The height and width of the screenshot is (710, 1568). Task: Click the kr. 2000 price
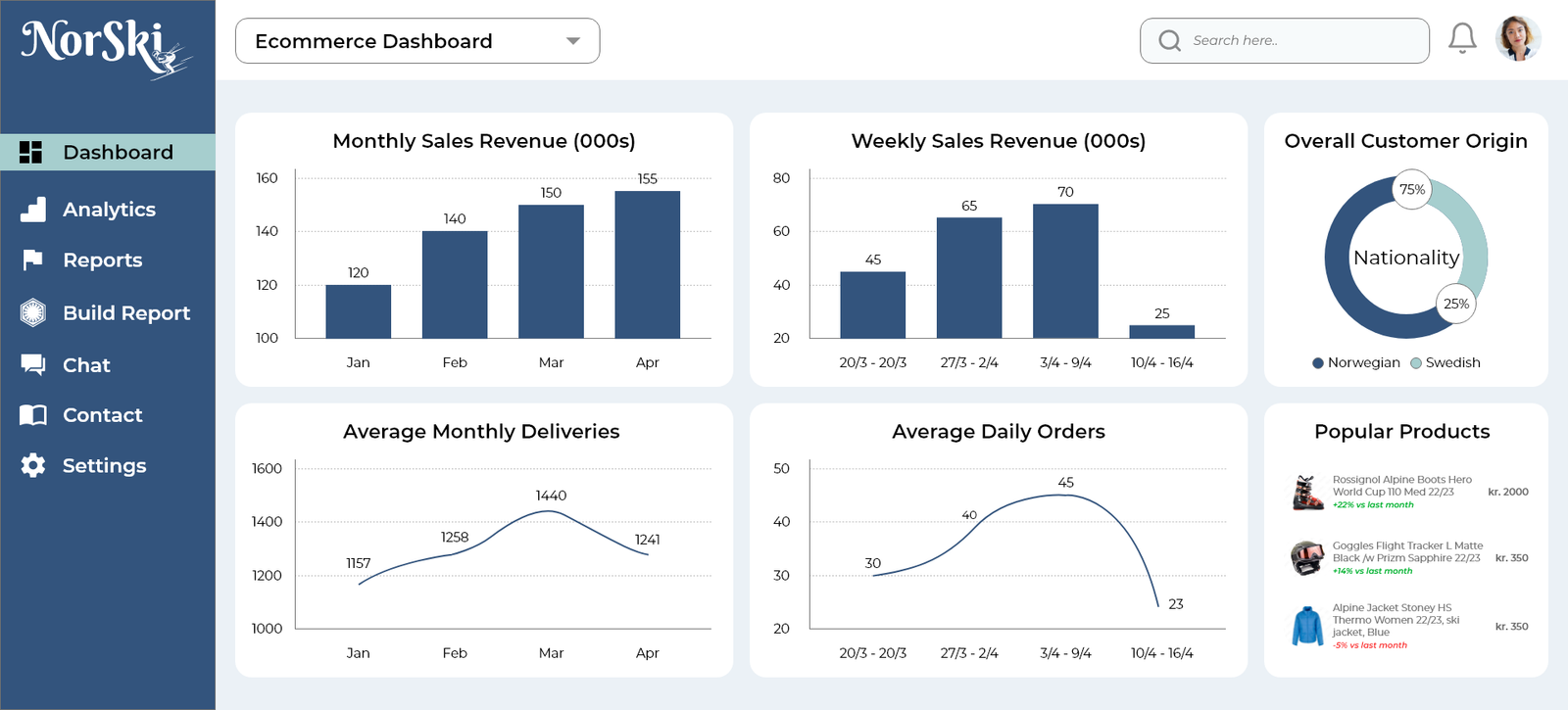click(1508, 492)
